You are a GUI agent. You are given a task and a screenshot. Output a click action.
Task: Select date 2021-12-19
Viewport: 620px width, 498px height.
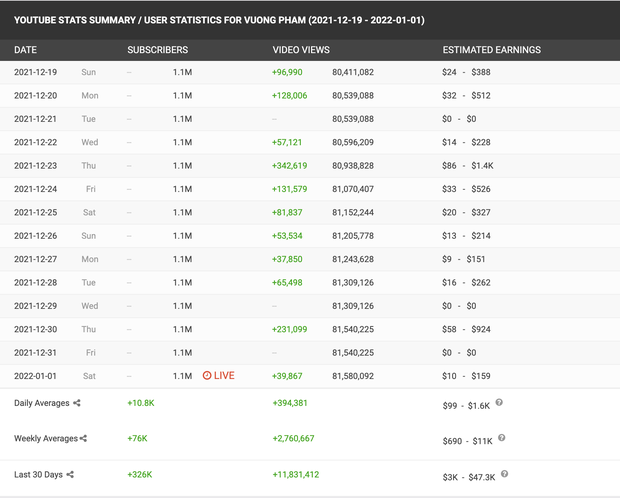[36, 72]
